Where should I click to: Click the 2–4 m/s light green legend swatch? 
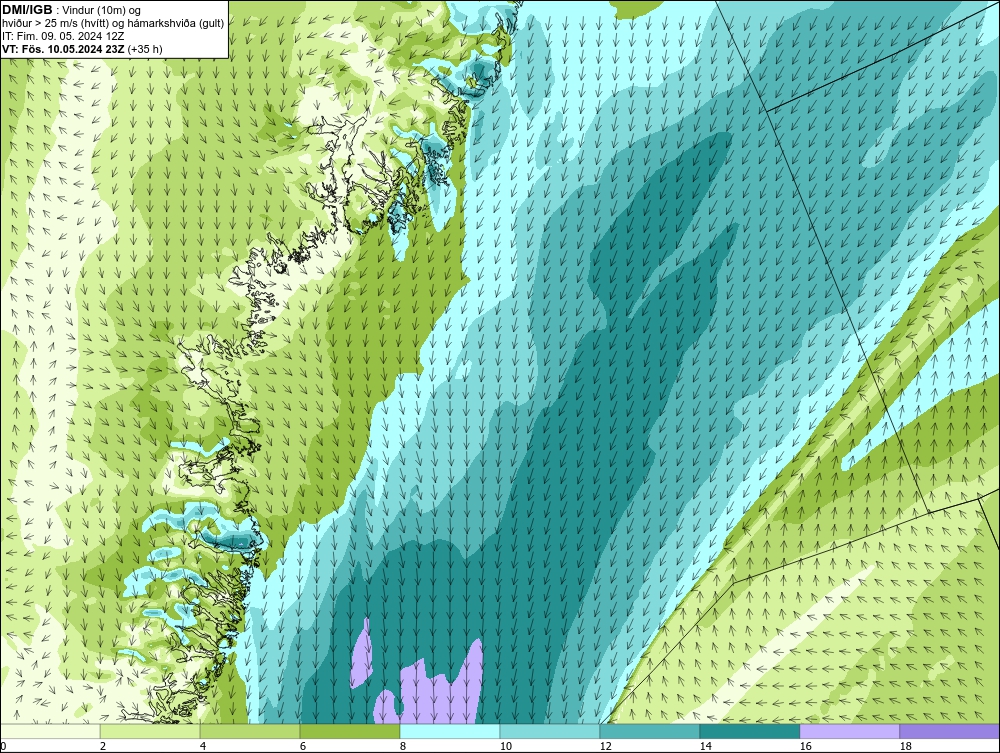click(x=150, y=731)
